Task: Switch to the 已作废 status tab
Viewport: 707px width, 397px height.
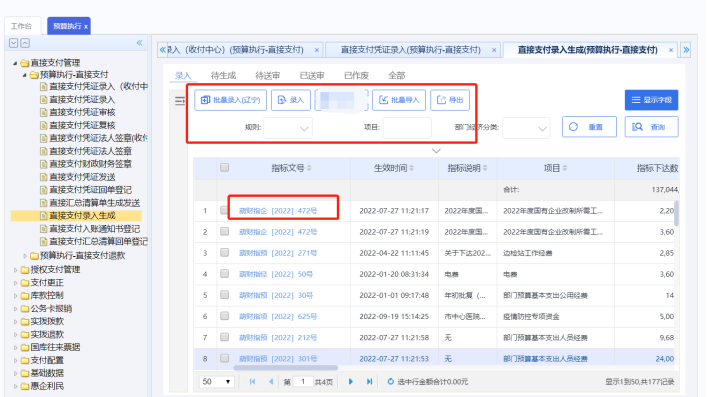Action: coord(356,75)
